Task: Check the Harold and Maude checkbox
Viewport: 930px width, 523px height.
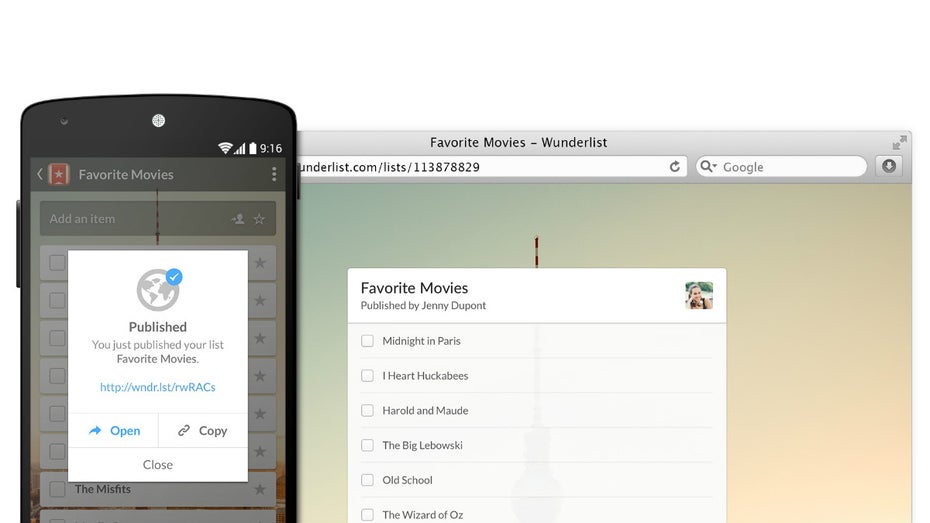Action: 367,410
